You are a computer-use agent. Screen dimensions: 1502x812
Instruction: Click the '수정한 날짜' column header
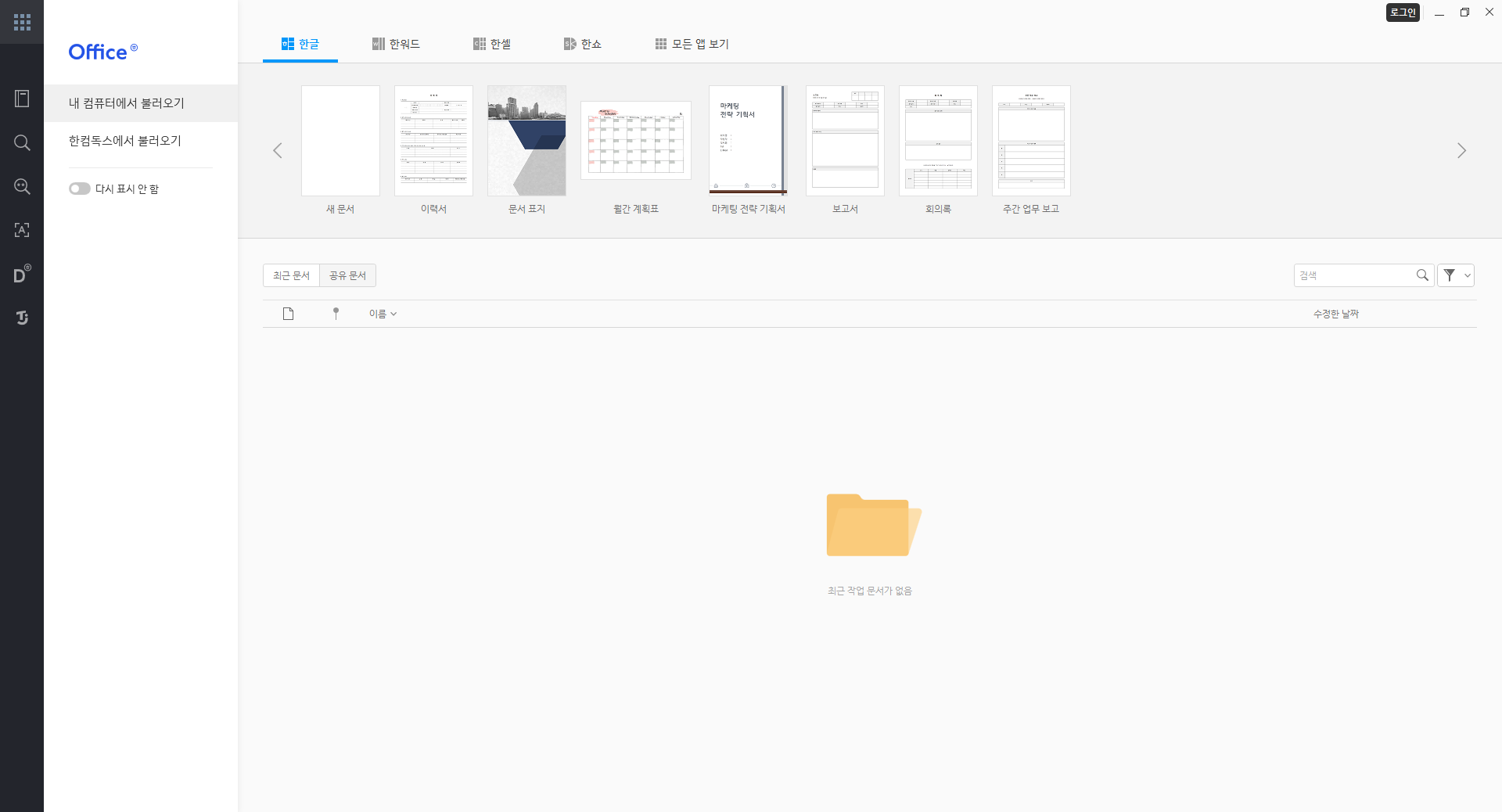point(1335,314)
